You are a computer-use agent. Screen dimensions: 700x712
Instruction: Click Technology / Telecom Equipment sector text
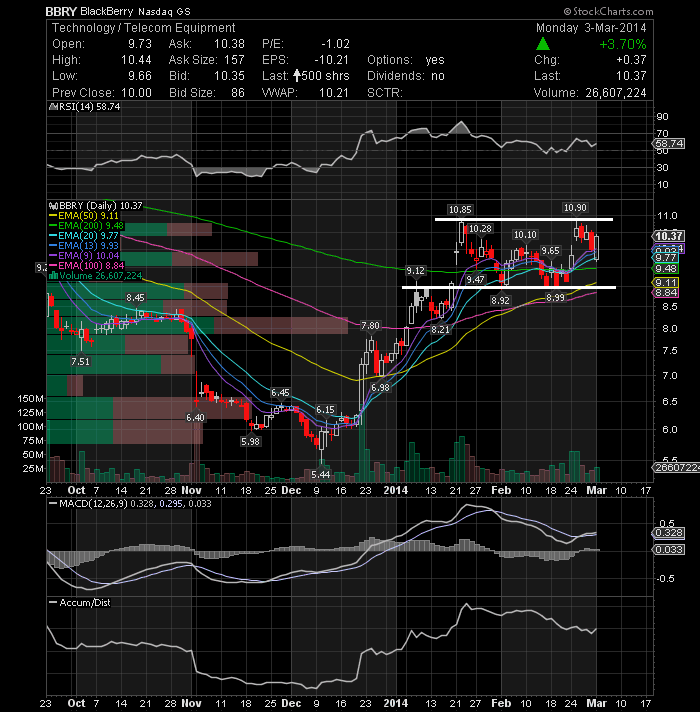click(143, 28)
